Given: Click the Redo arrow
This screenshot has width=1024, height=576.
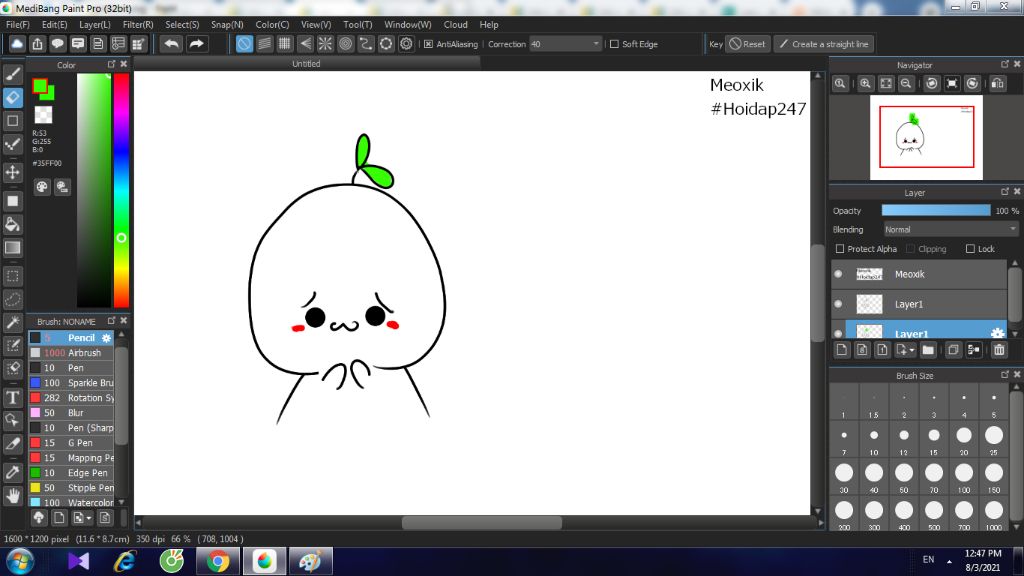Looking at the screenshot, I should (196, 44).
